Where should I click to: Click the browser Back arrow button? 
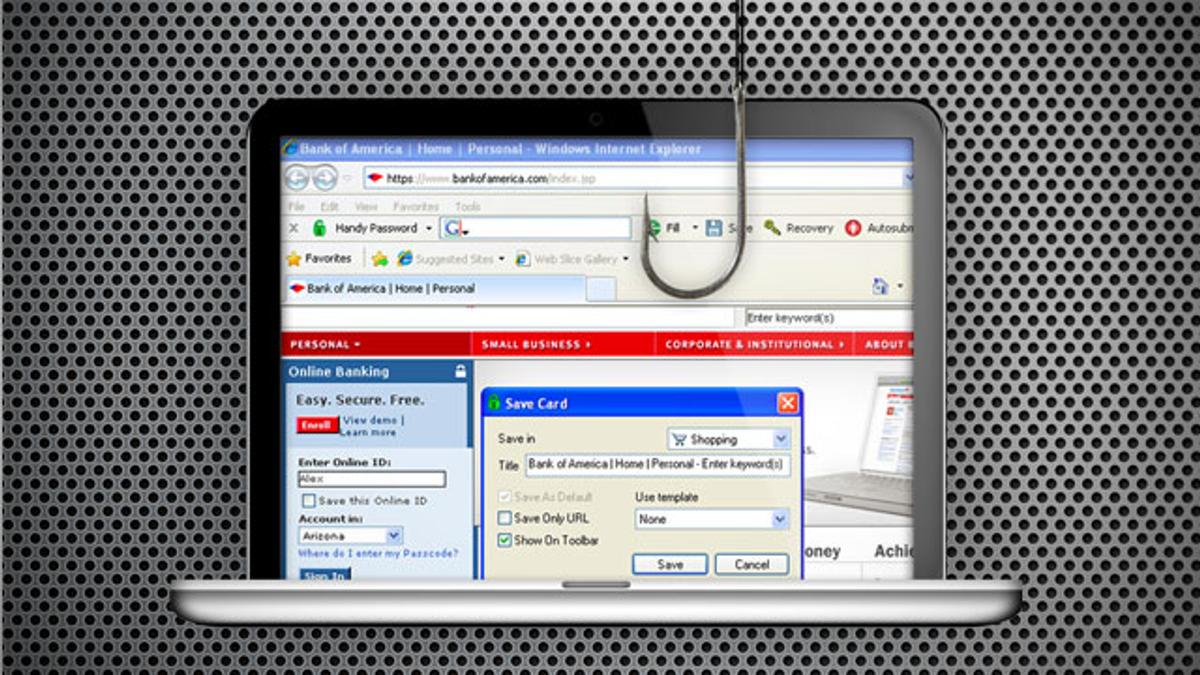coord(297,178)
